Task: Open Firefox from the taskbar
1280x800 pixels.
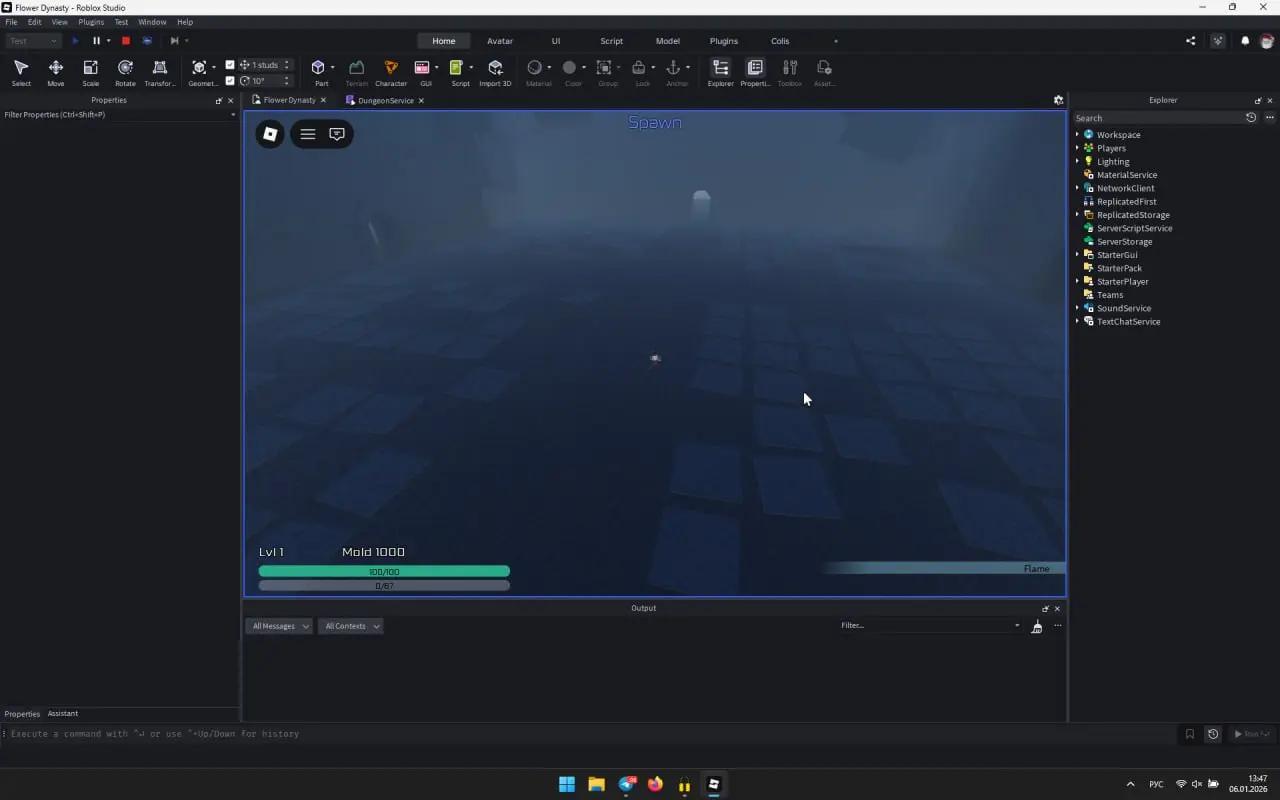Action: click(x=655, y=784)
